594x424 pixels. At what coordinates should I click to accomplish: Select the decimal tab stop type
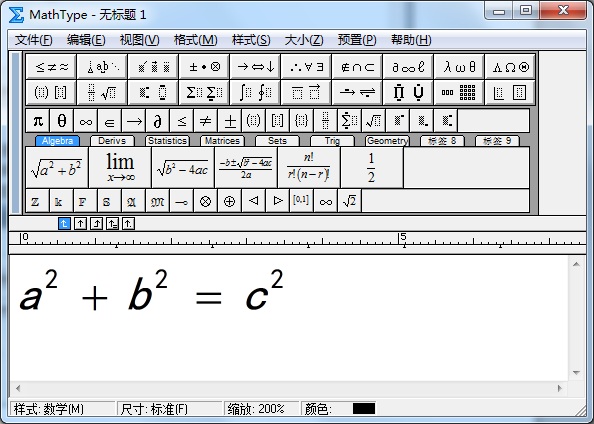point(128,224)
